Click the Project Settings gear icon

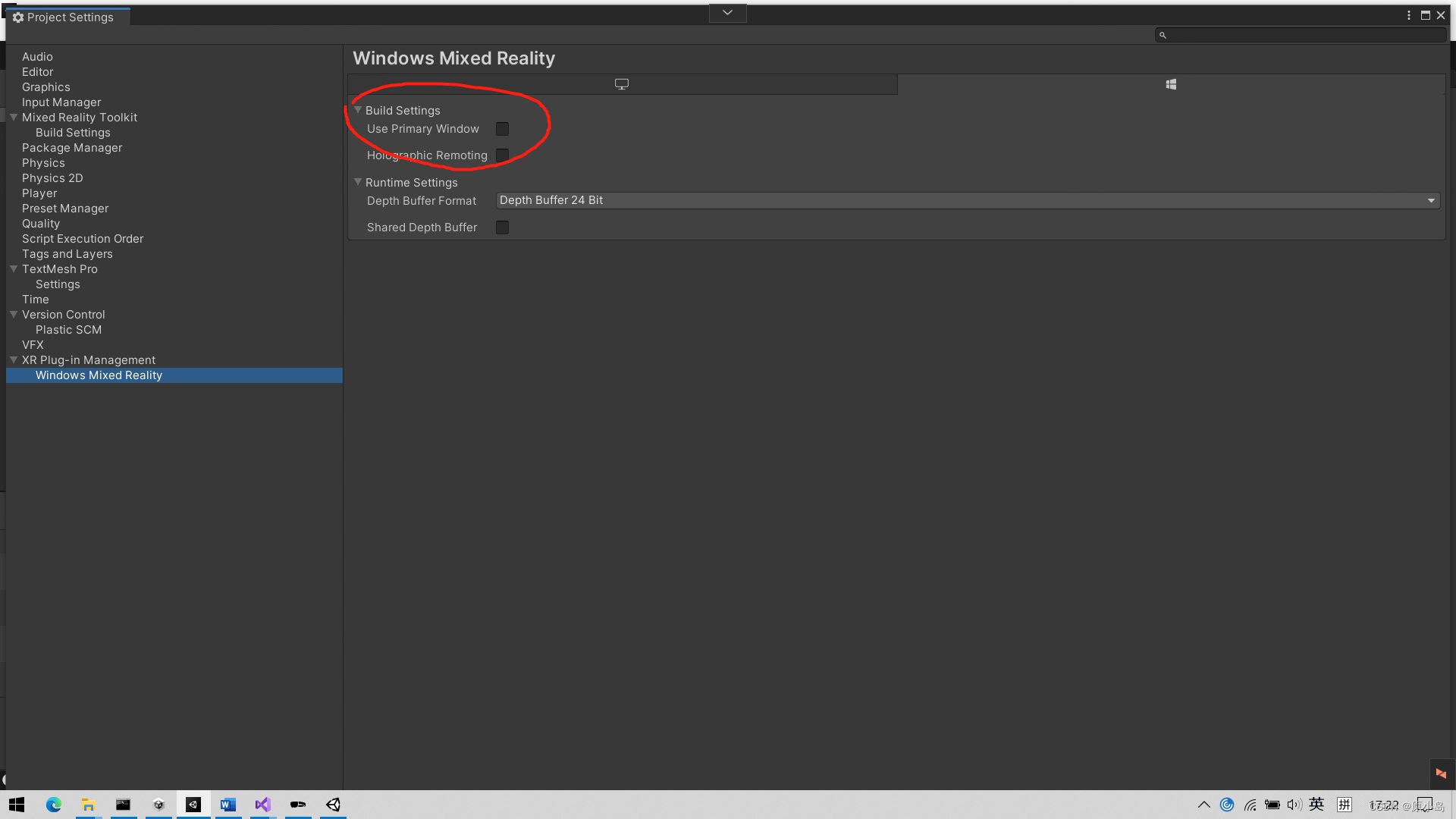tap(18, 17)
